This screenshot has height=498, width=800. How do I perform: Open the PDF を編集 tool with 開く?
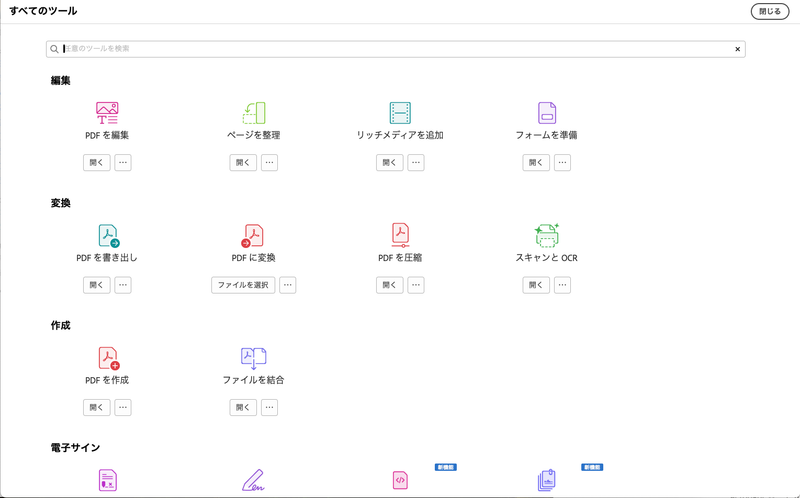pyautogui.click(x=96, y=163)
